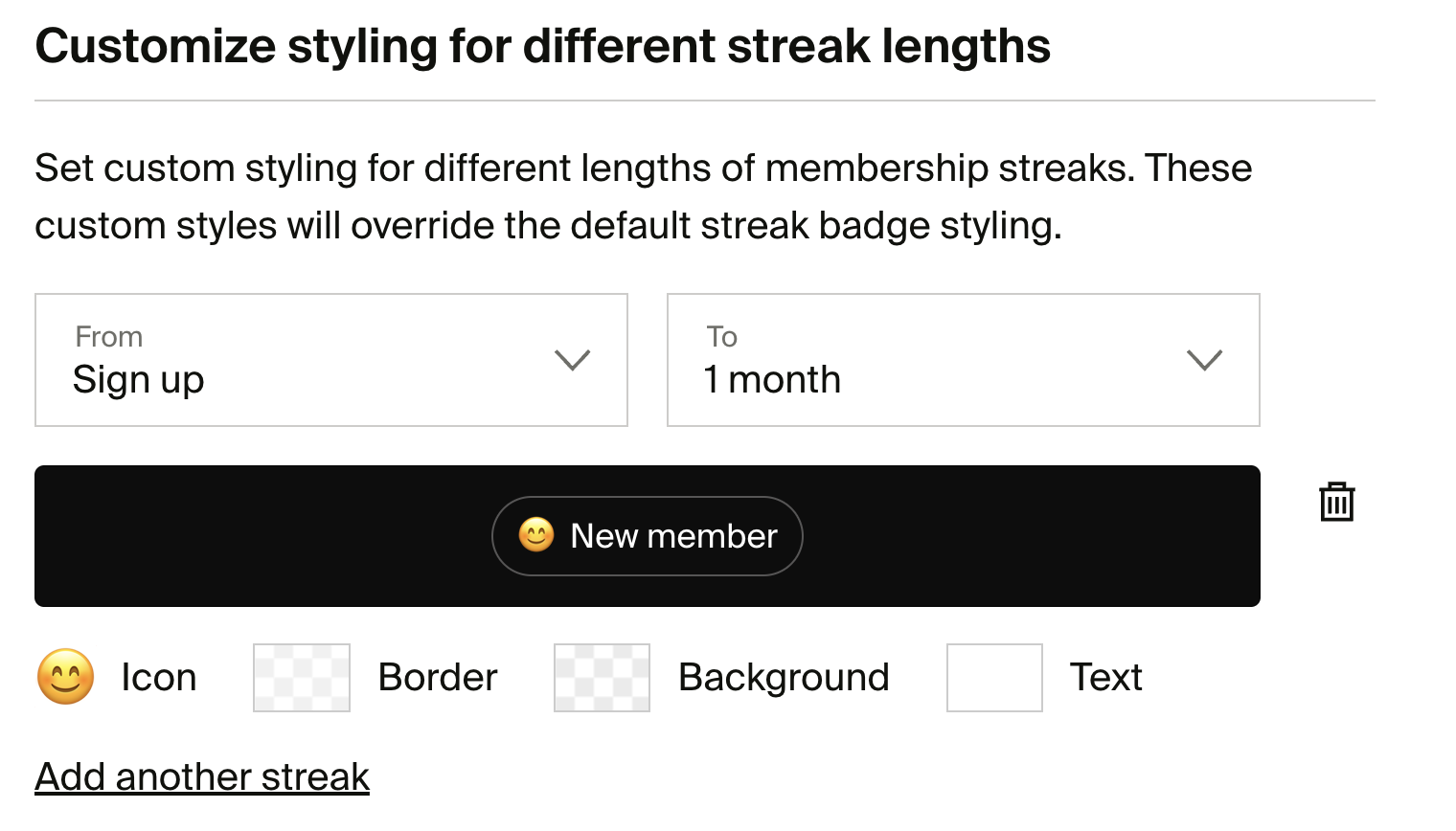Click the Add another streak link
1456x831 pixels.
point(202,776)
